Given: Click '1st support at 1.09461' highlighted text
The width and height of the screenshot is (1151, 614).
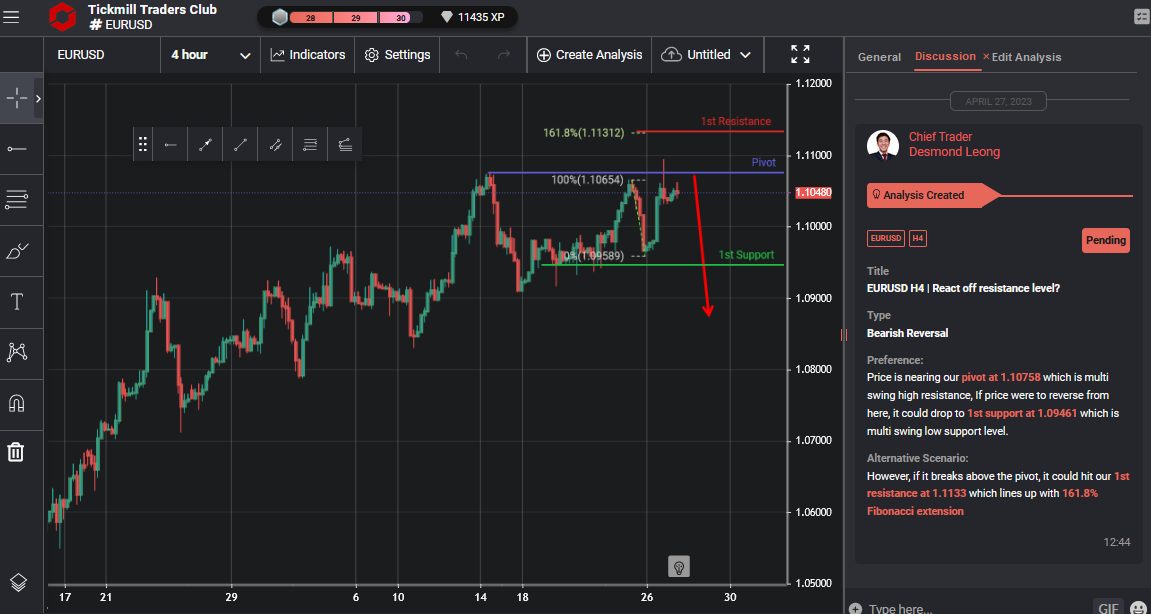Looking at the screenshot, I should click(x=1022, y=413).
